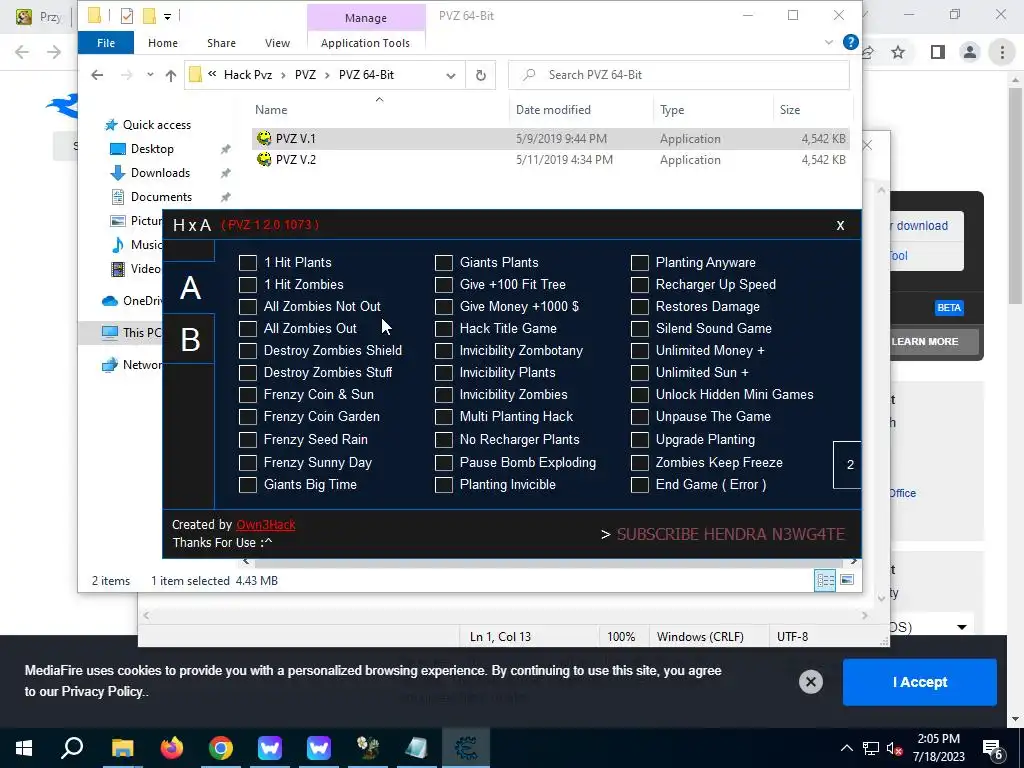Select tab A in HxA trainer
The image size is (1024, 768).
[189, 288]
